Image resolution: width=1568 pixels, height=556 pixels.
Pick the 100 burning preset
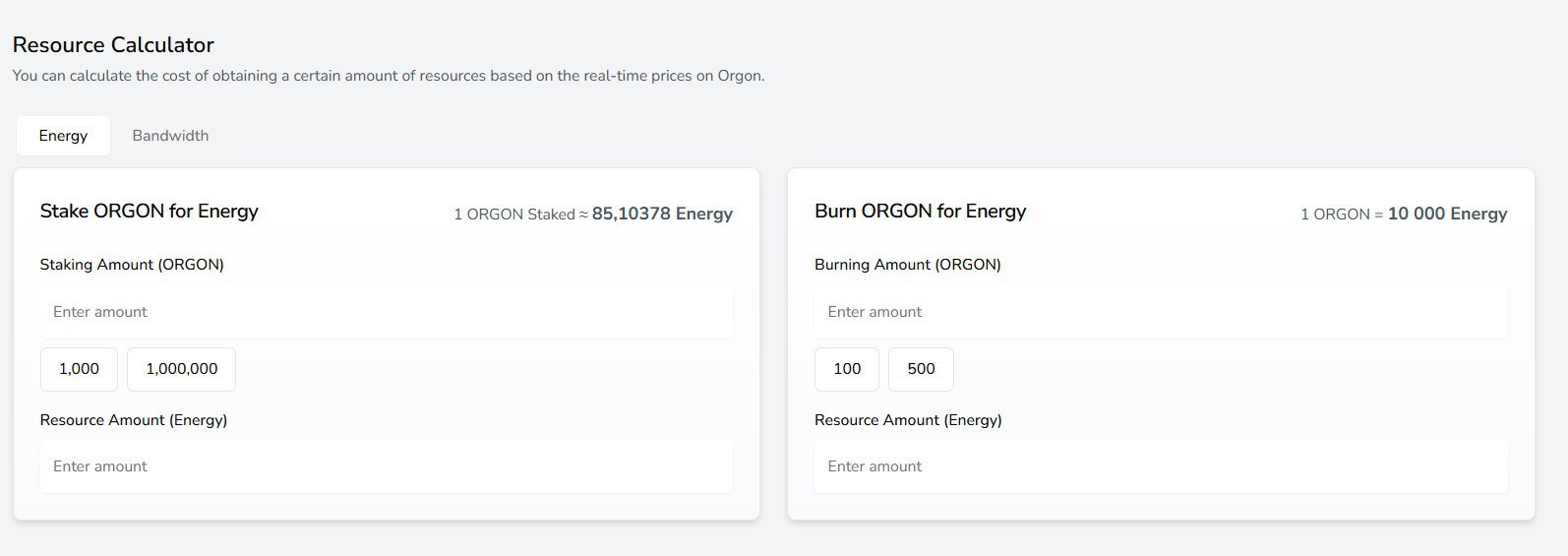[x=846, y=369]
